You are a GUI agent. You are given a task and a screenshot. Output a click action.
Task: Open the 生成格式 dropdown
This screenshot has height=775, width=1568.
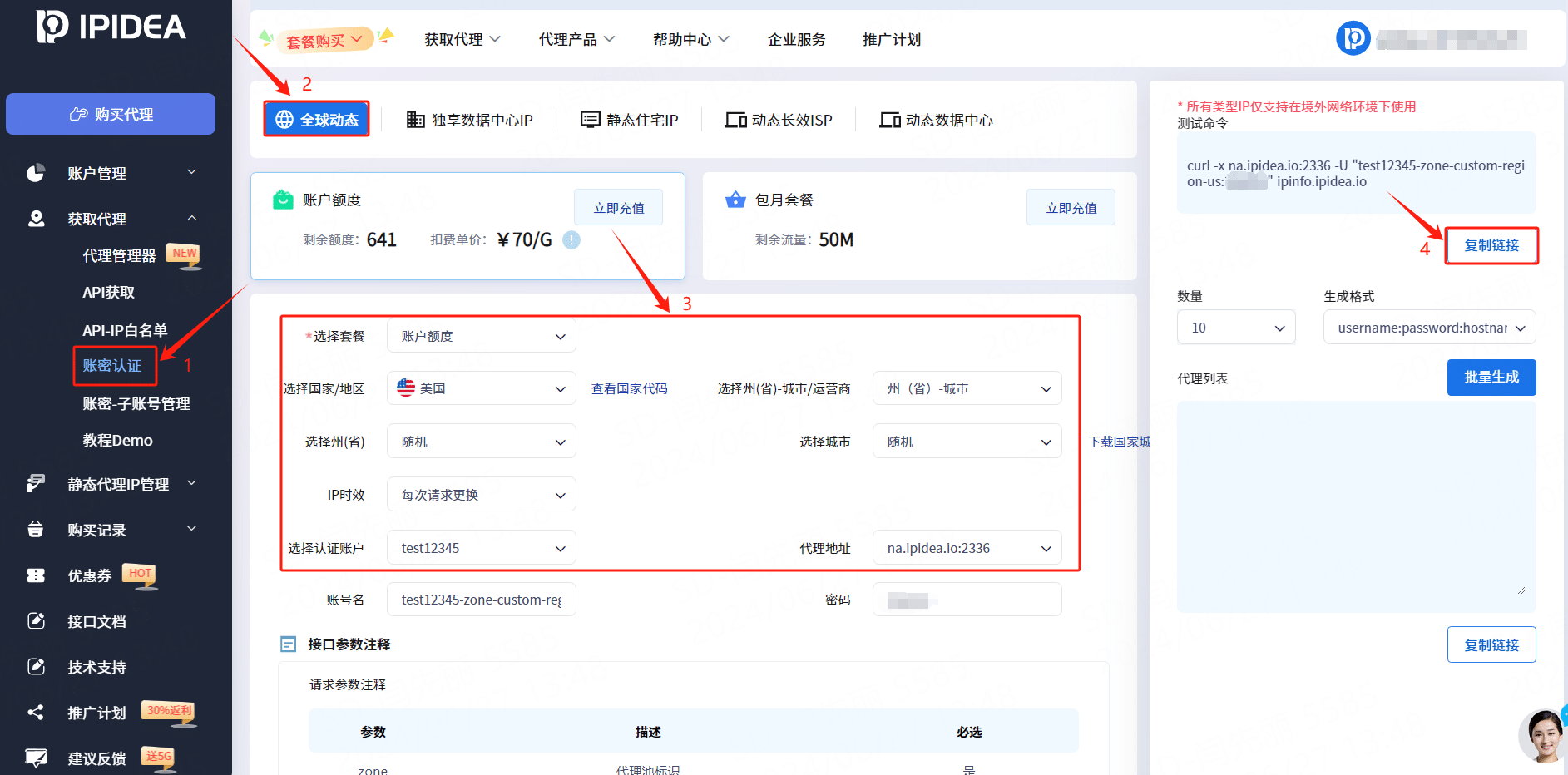pos(1429,328)
